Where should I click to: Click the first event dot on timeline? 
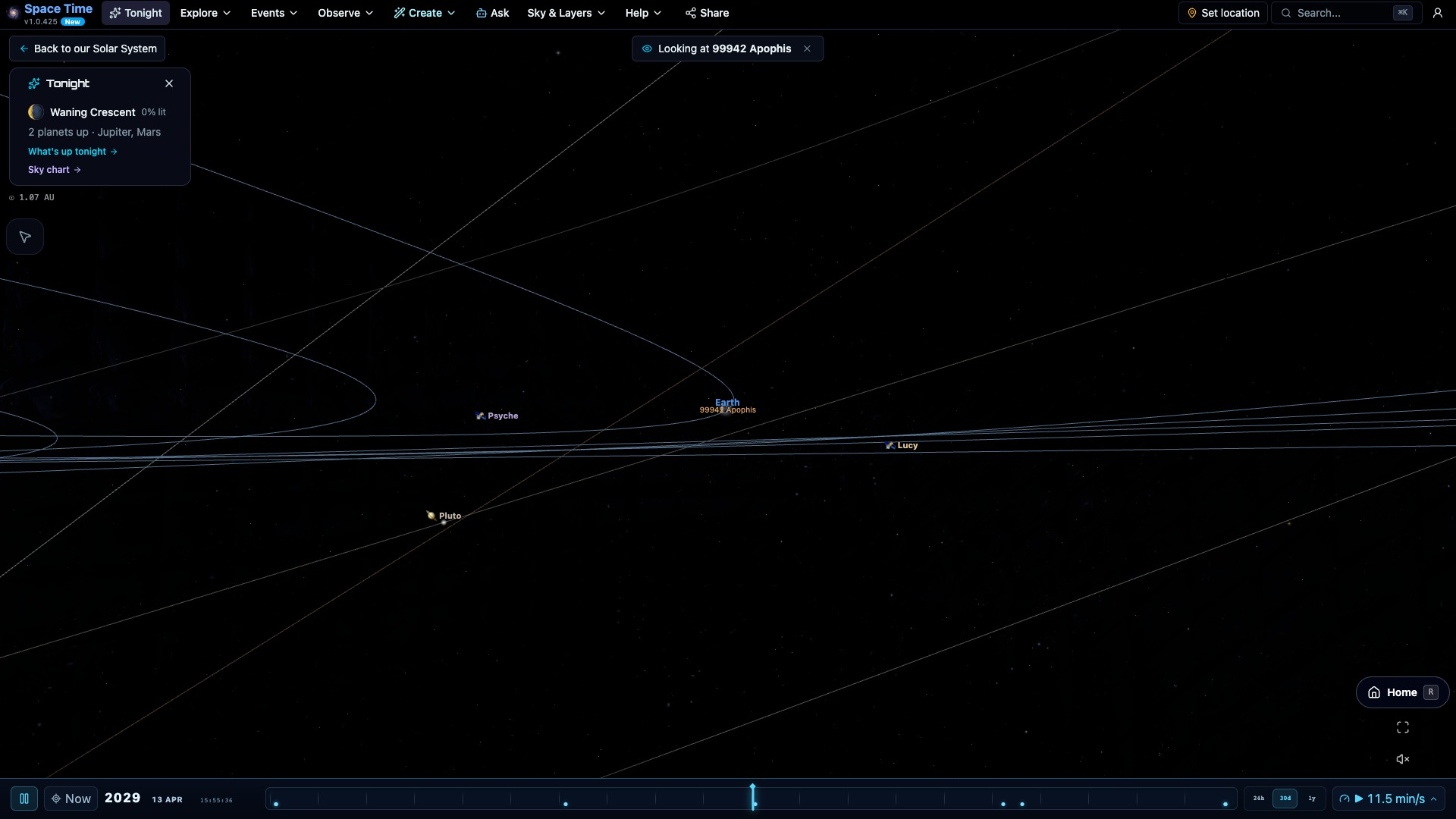tap(276, 804)
